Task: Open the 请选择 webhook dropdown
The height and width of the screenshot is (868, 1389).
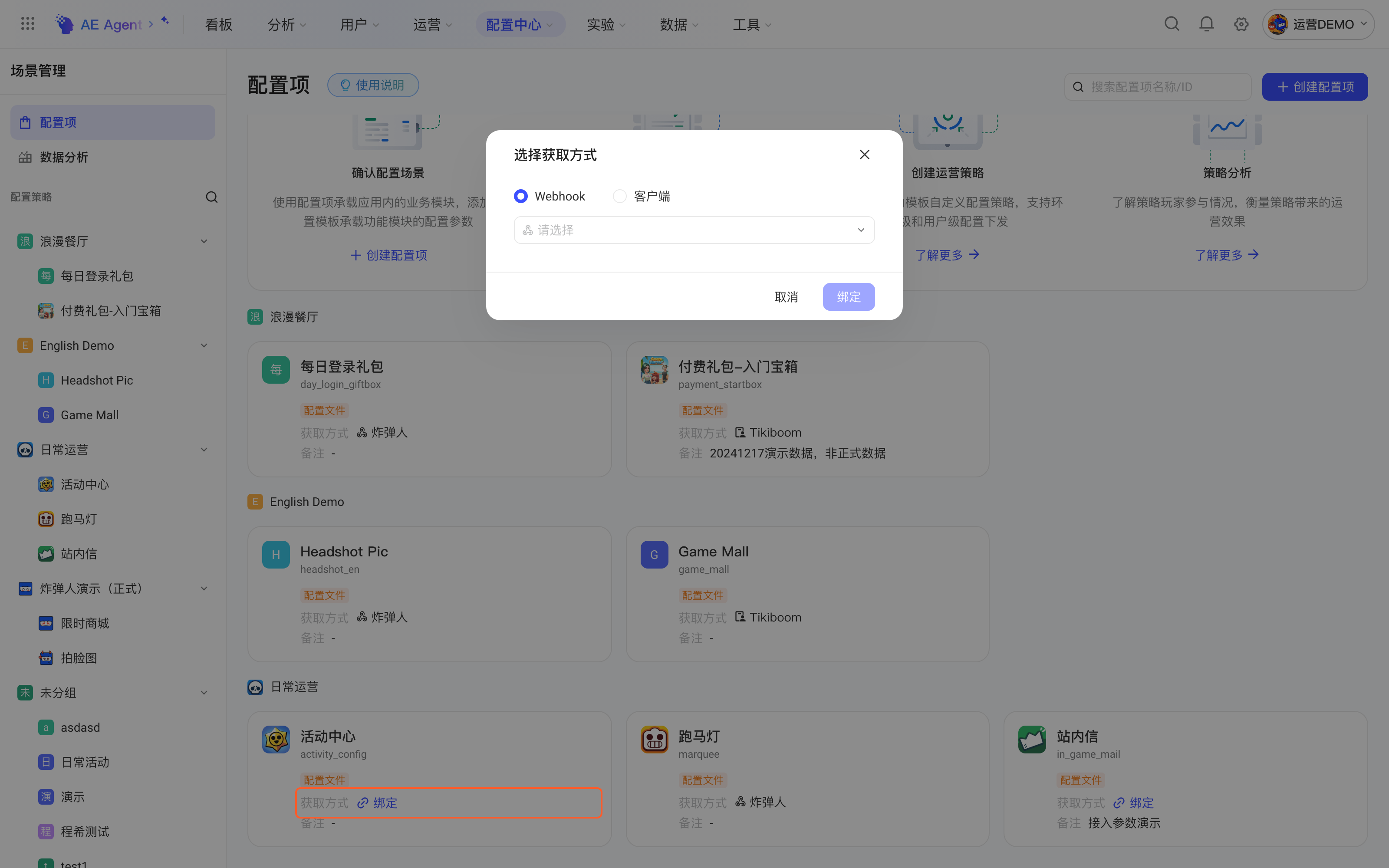Action: (694, 230)
